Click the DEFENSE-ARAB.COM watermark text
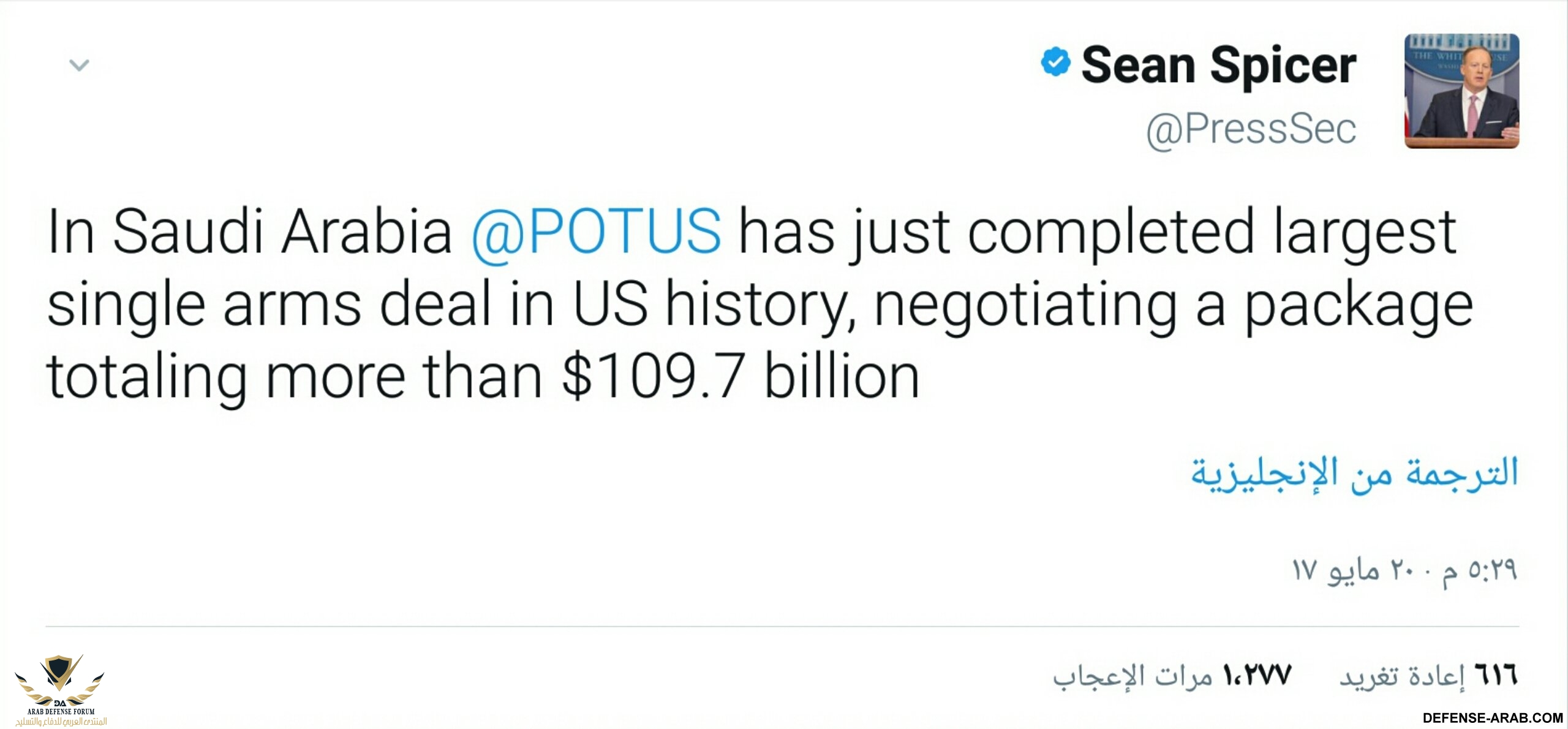1568x729 pixels. (x=1493, y=717)
